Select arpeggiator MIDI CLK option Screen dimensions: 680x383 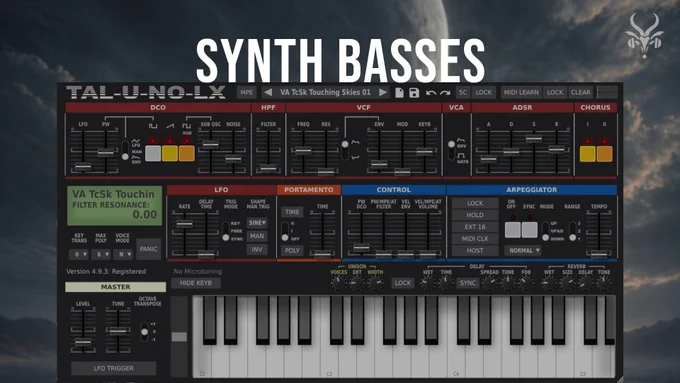(475, 239)
